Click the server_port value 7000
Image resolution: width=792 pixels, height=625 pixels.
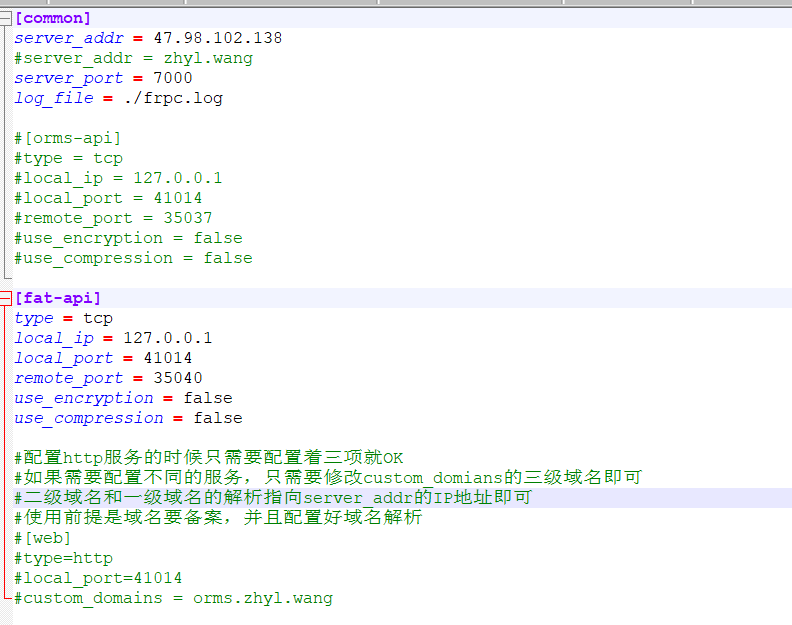coord(173,78)
